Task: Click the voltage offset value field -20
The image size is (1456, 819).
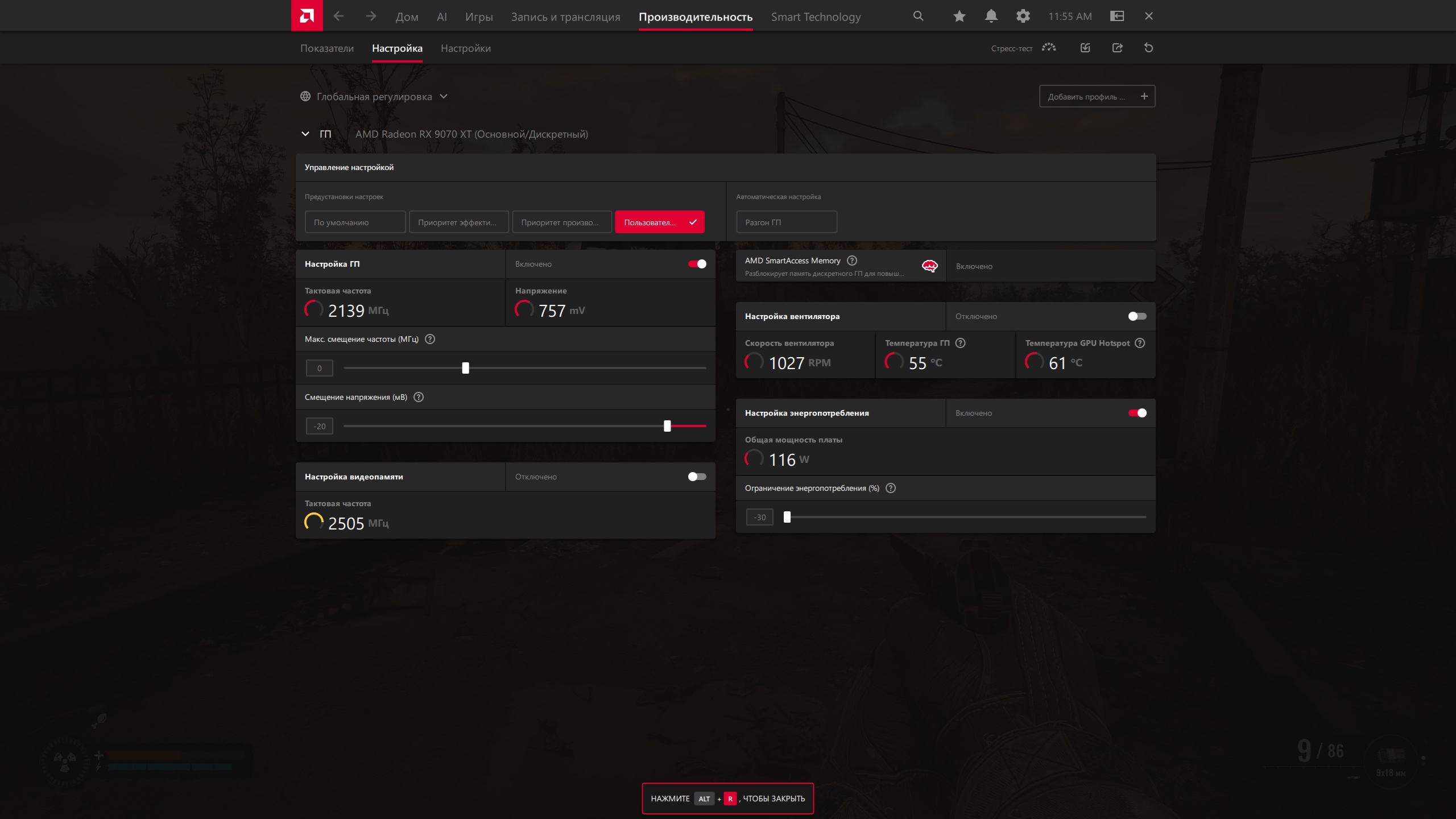Action: click(x=320, y=426)
